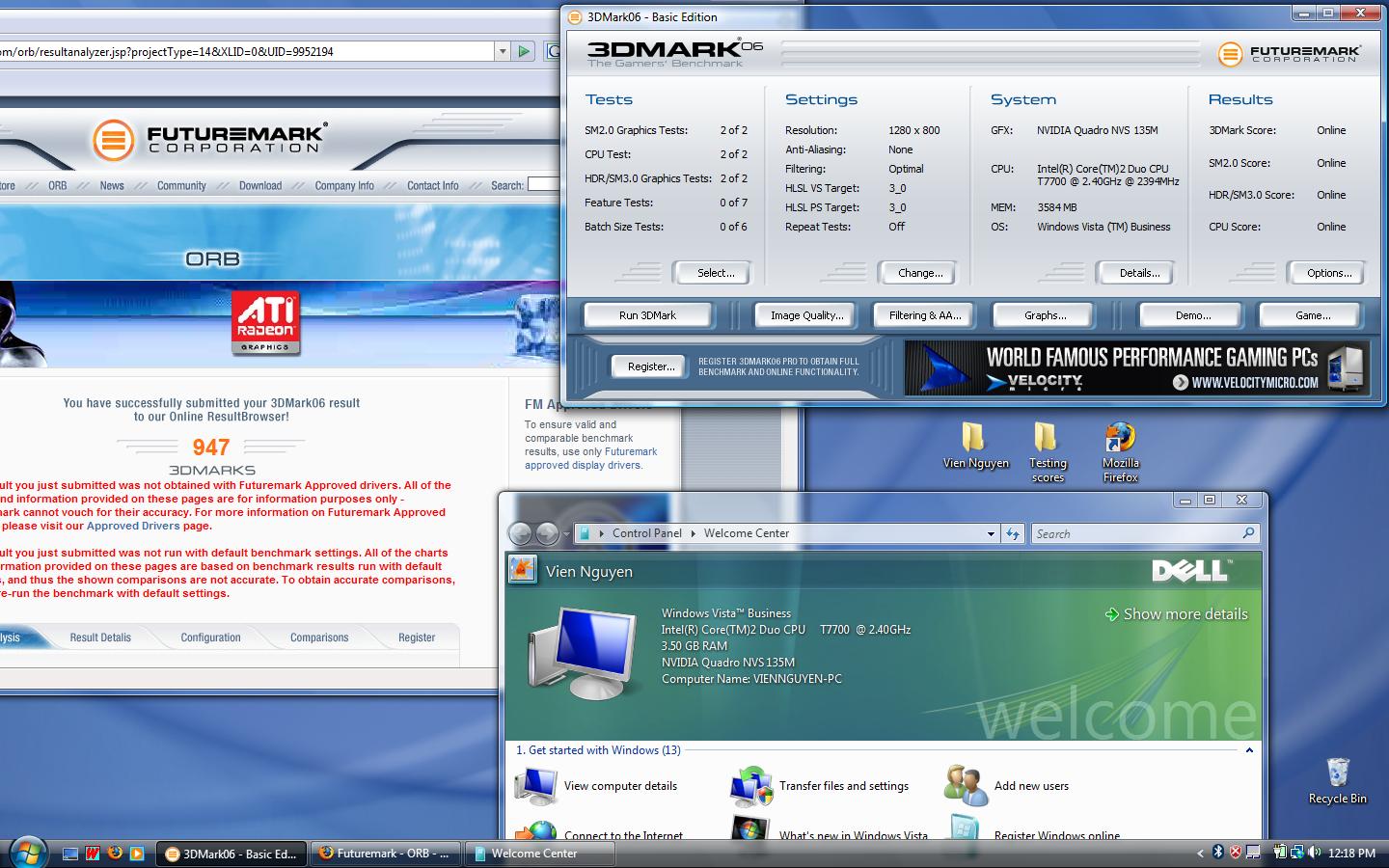Click the Bluetooth tray icon
Viewport: 1389px width, 868px height.
[x=1217, y=853]
